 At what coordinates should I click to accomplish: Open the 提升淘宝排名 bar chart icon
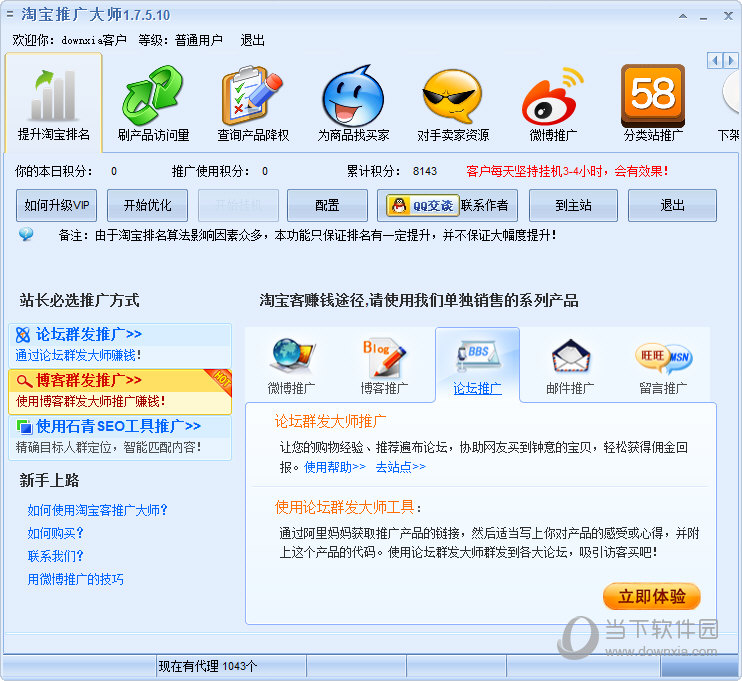tap(53, 95)
